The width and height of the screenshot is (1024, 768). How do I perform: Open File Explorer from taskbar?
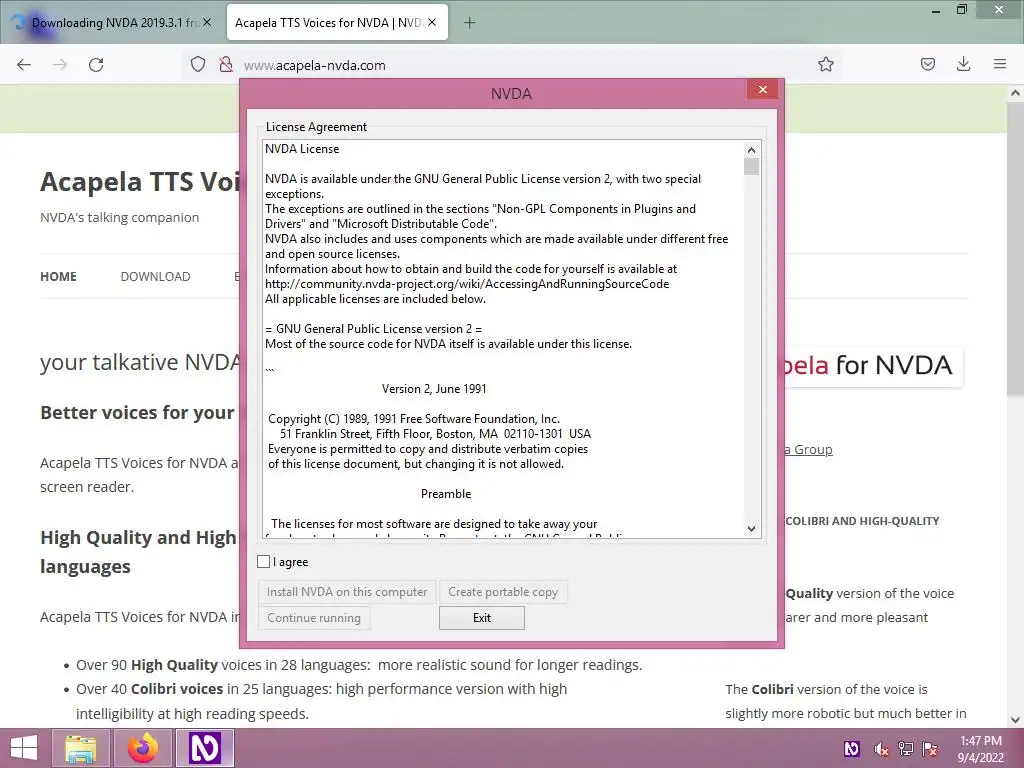80,748
